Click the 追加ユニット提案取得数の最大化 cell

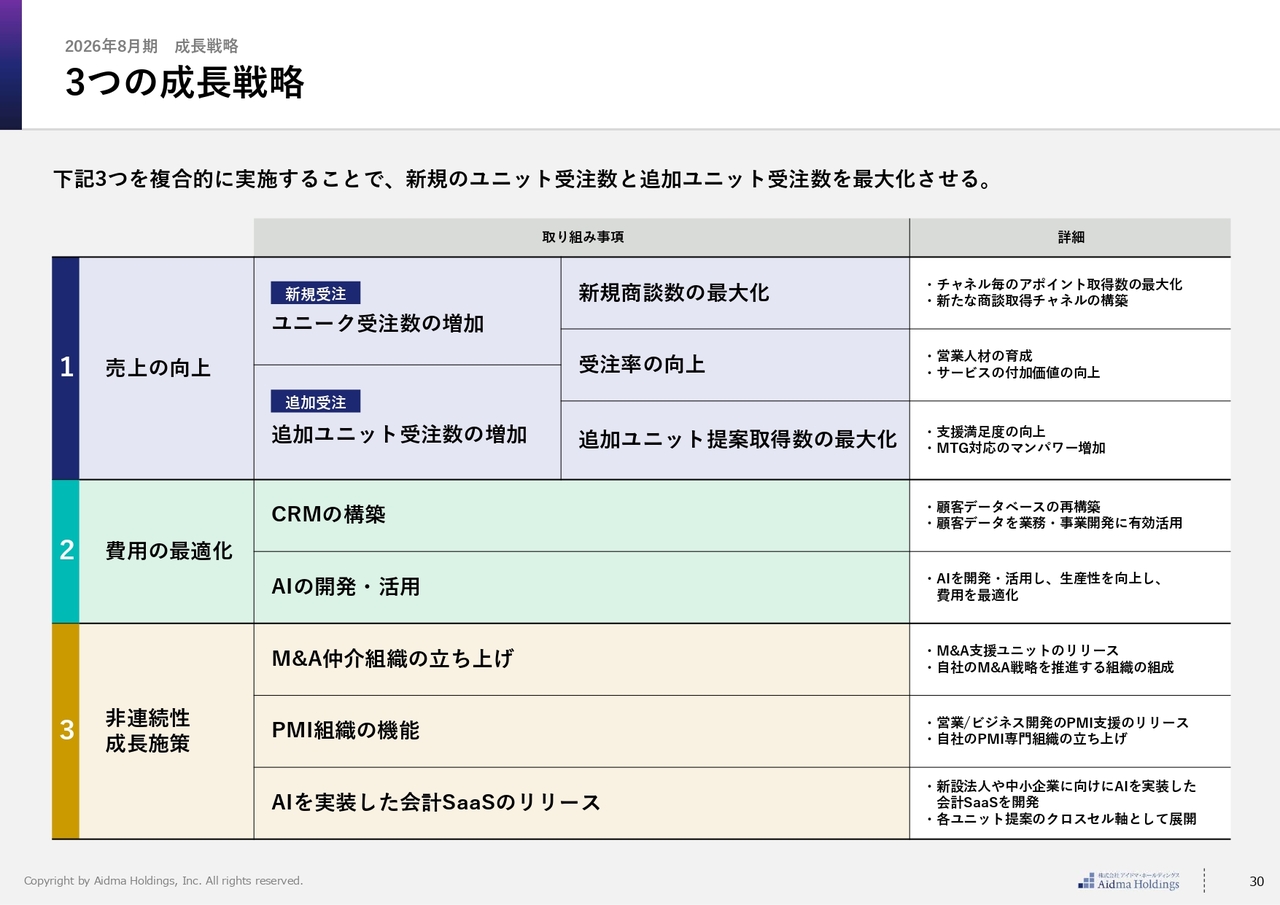click(736, 440)
